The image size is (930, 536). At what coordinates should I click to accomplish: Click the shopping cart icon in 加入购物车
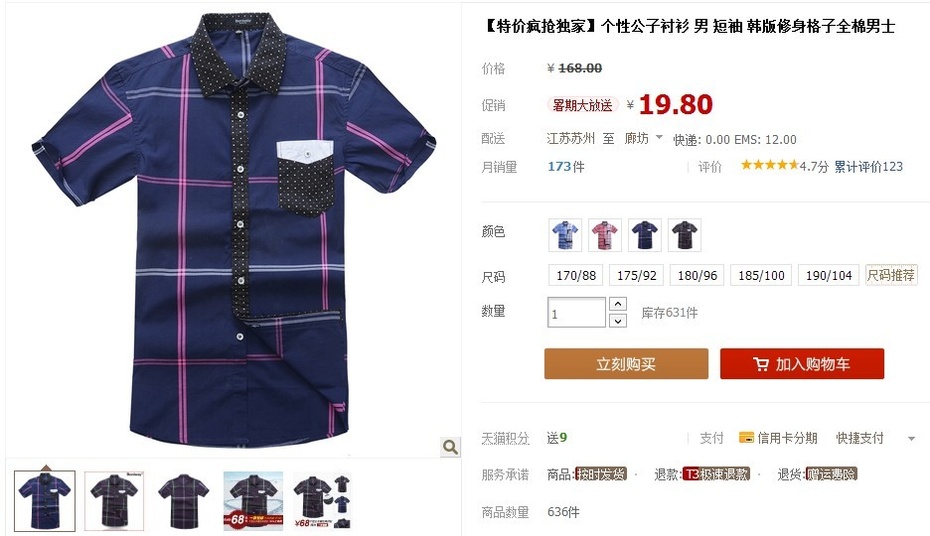point(760,364)
